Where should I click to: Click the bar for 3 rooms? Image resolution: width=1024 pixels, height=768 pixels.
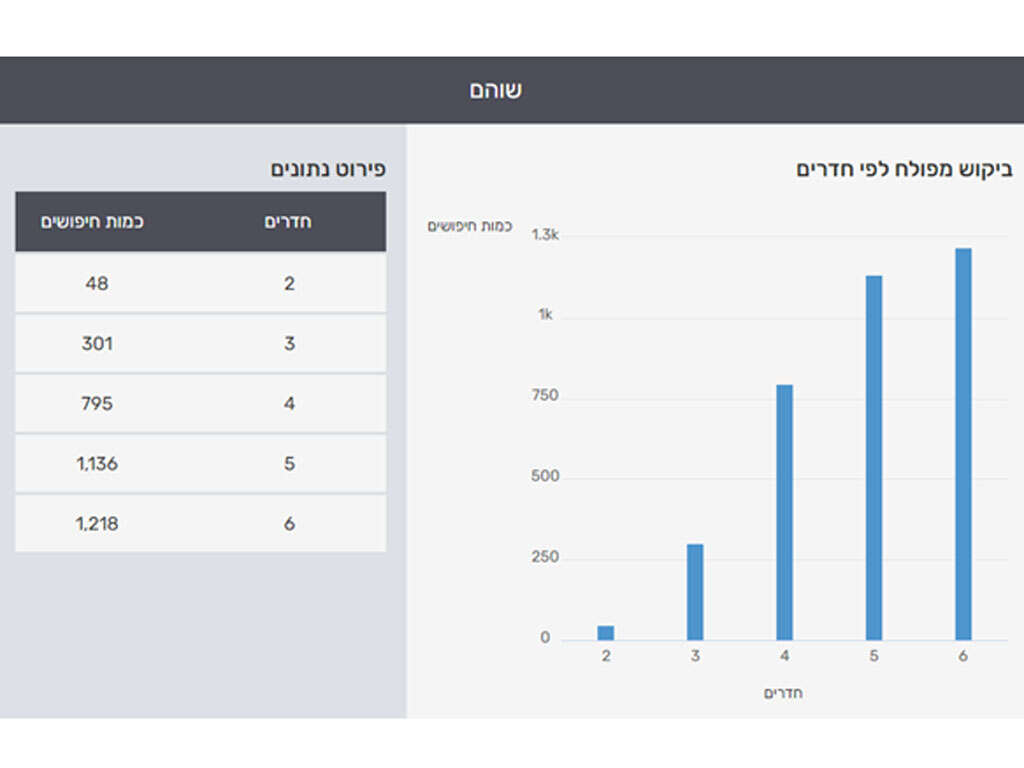pyautogui.click(x=695, y=591)
